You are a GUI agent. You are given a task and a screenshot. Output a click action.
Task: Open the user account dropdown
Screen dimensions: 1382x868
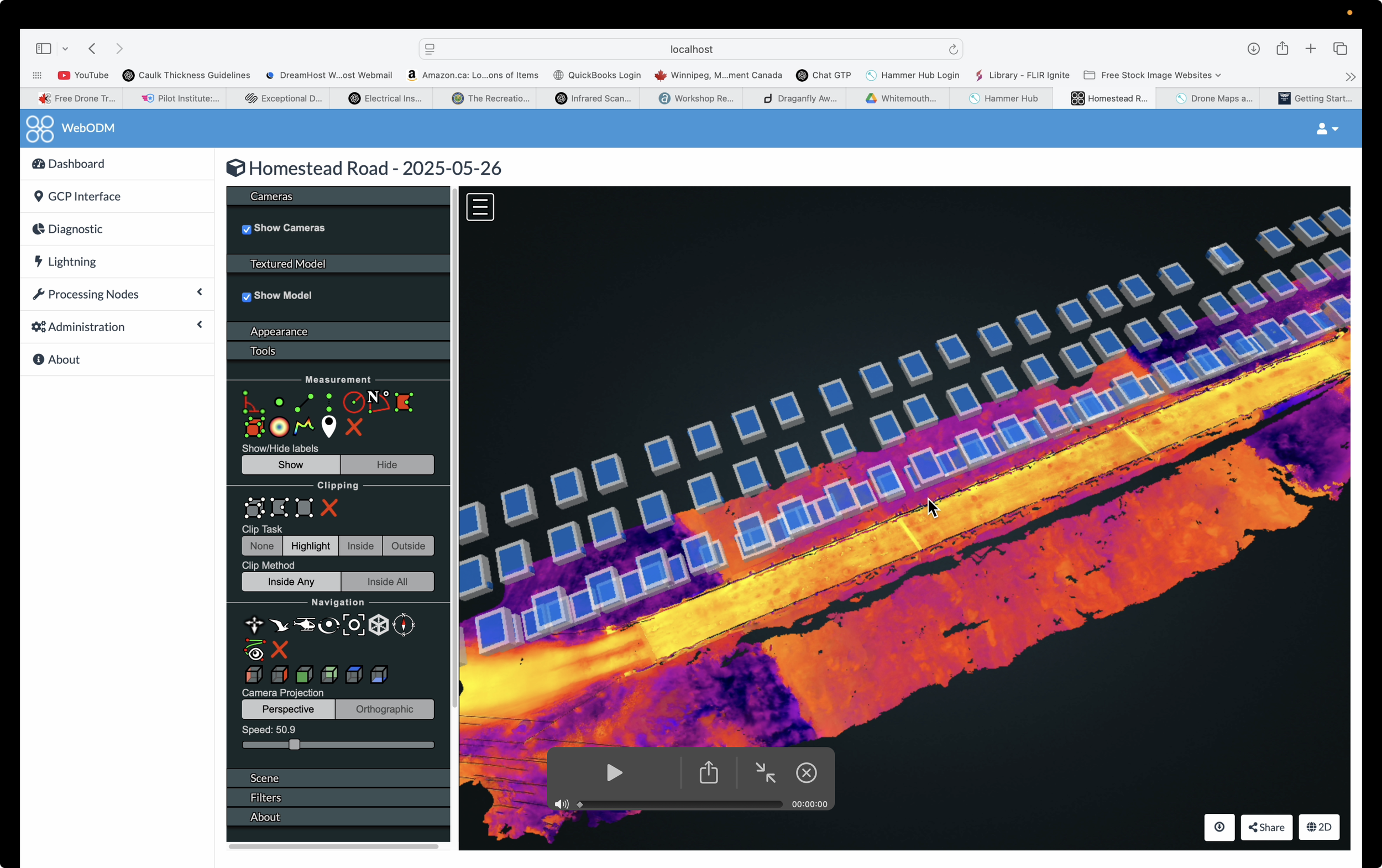1327,129
